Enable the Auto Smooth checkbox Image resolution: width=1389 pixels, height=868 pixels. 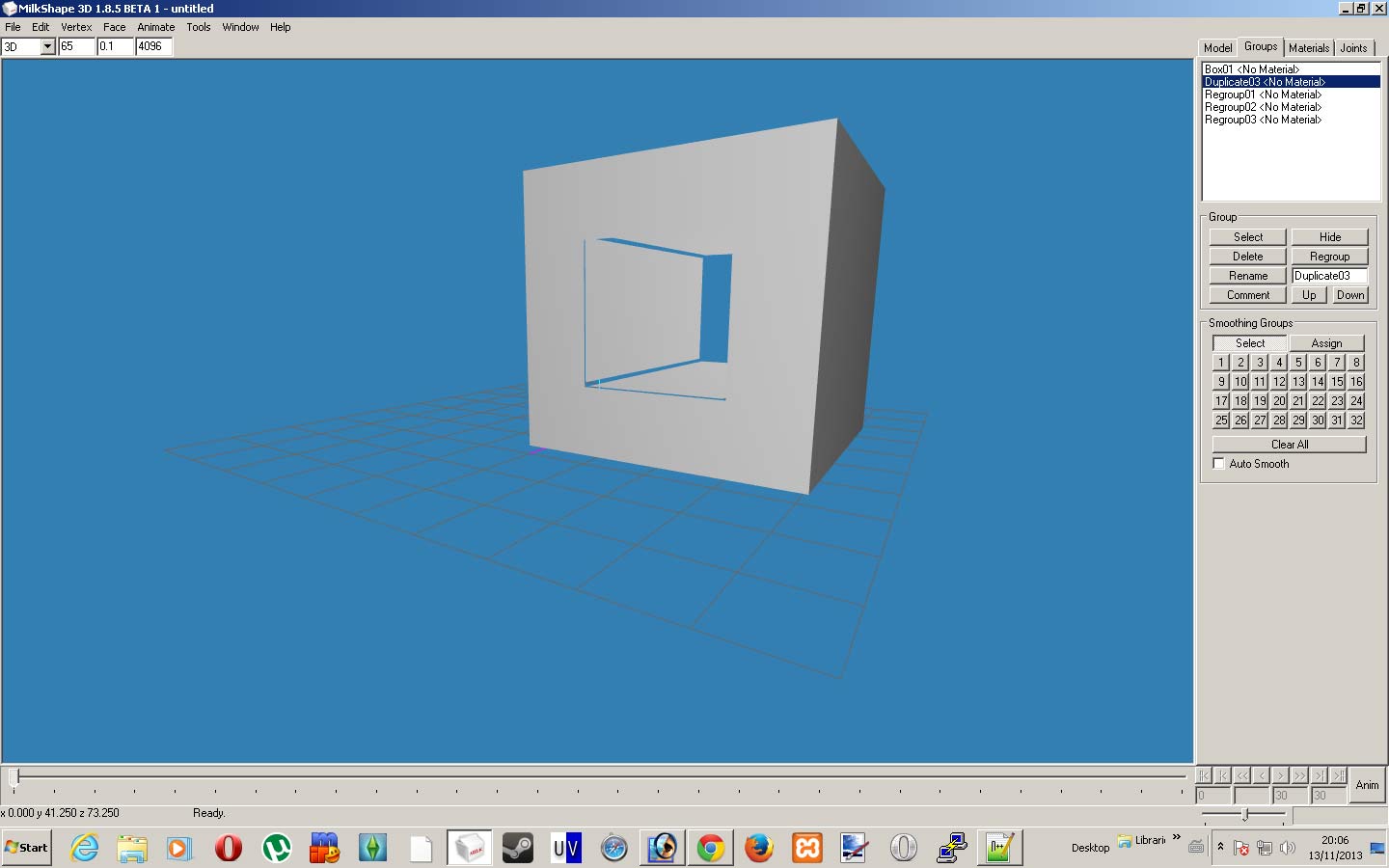(1219, 464)
